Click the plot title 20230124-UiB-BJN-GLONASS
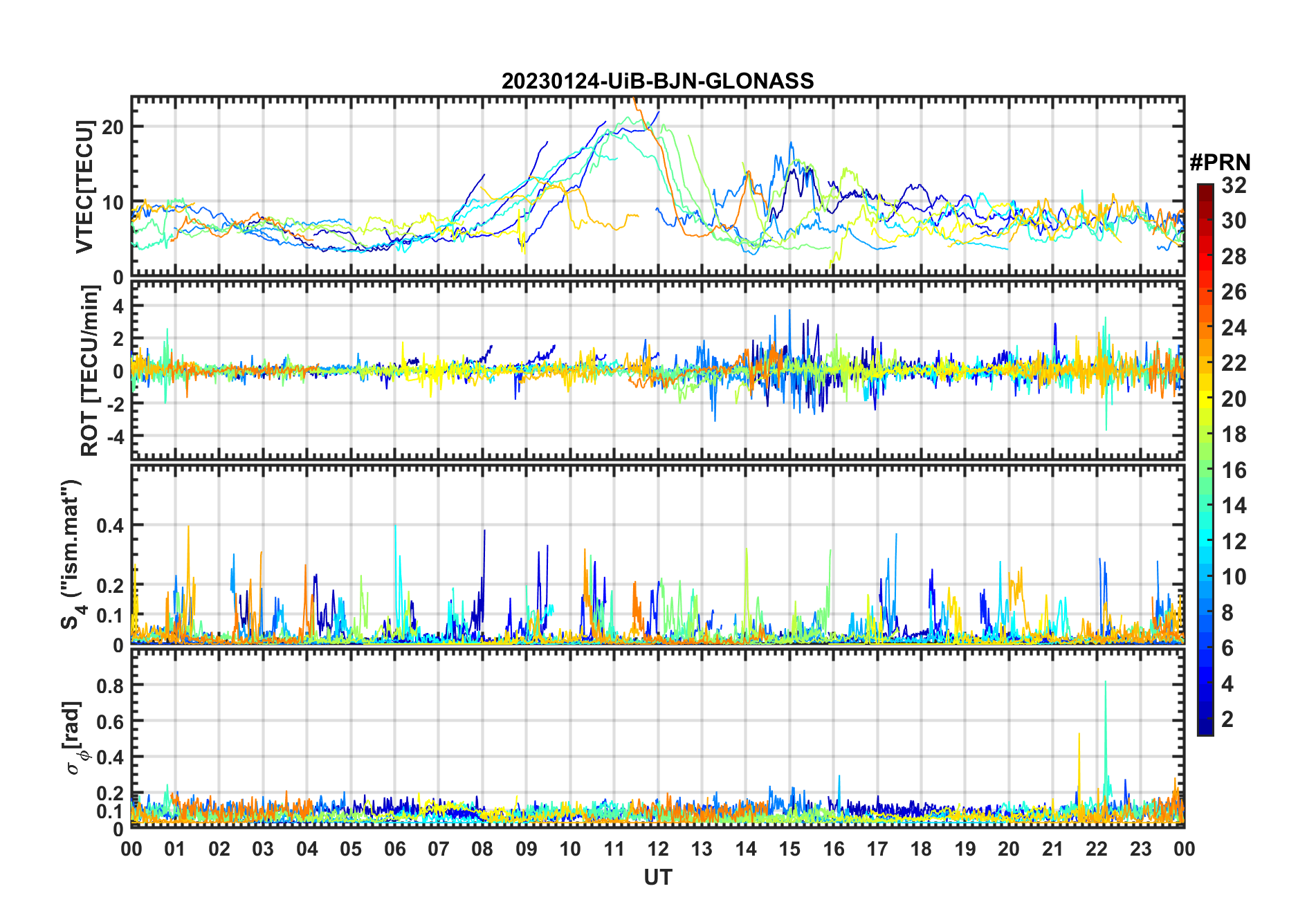The width and height of the screenshot is (1316, 920). pyautogui.click(x=657, y=81)
